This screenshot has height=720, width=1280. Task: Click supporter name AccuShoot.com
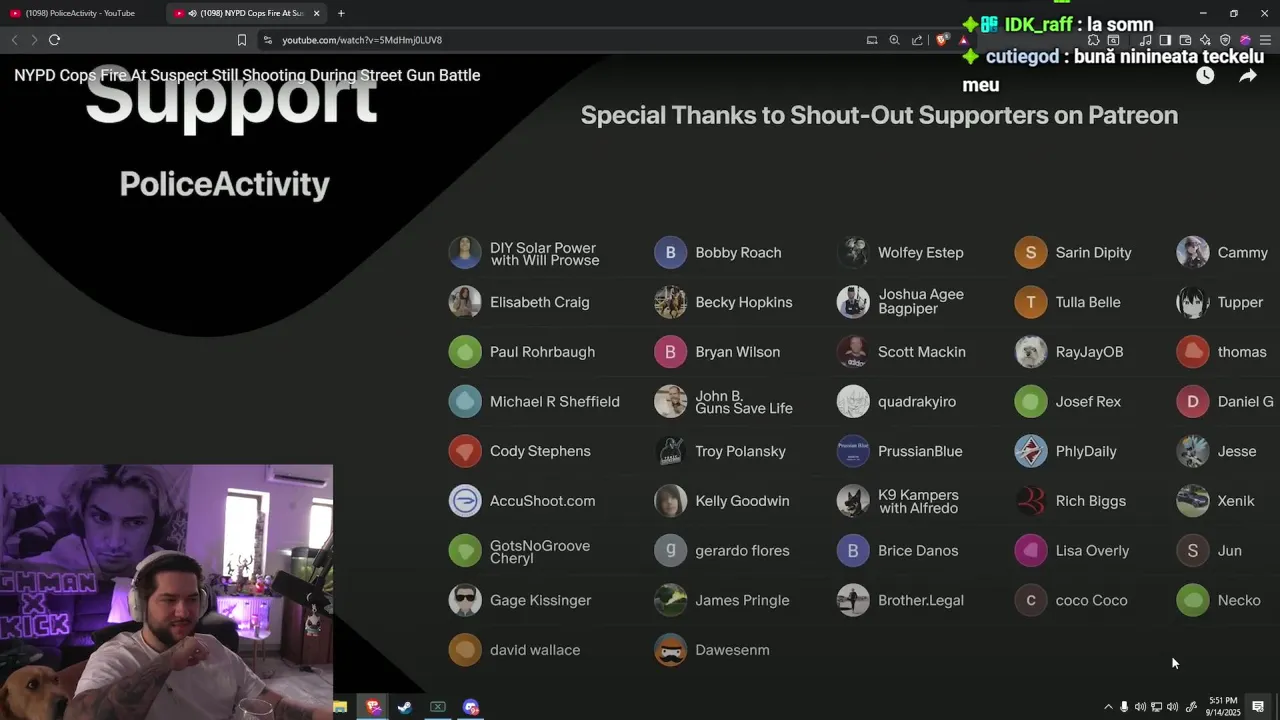coord(542,501)
